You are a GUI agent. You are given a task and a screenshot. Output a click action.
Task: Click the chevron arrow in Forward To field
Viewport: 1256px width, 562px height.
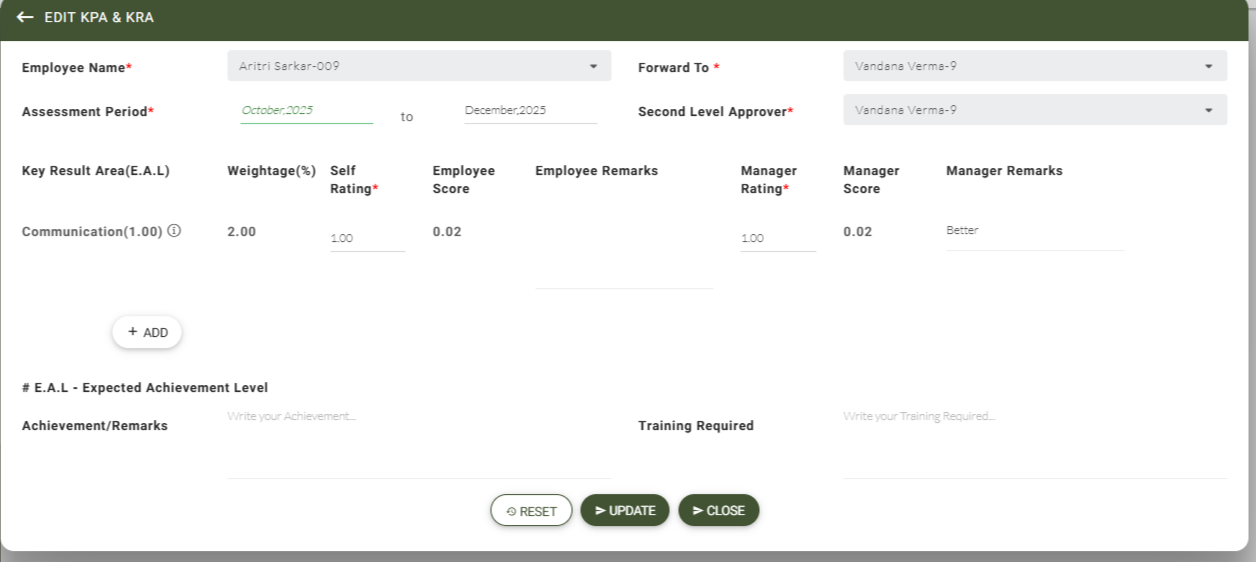1208,67
